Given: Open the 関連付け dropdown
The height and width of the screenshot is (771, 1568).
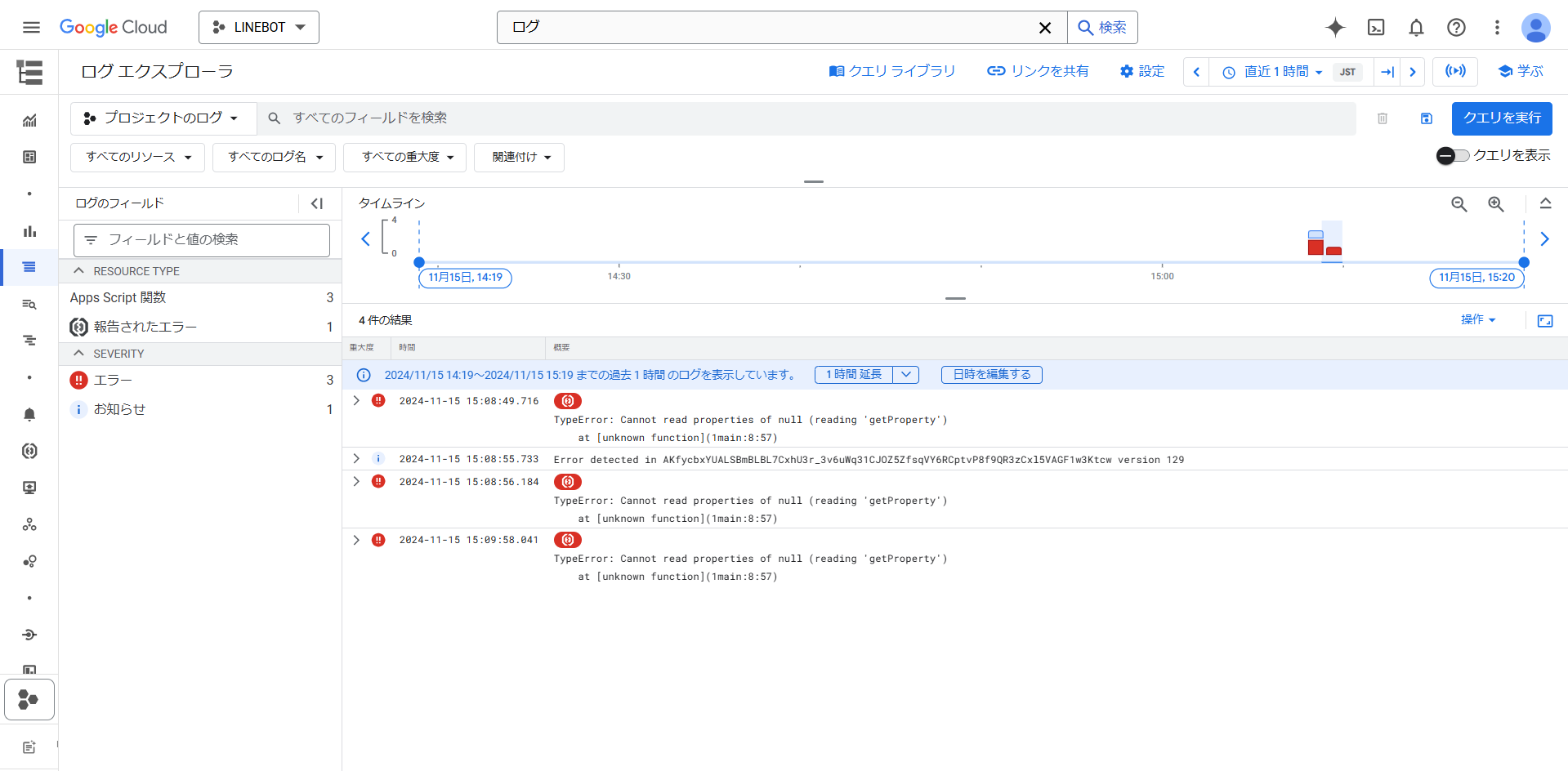Looking at the screenshot, I should [520, 157].
